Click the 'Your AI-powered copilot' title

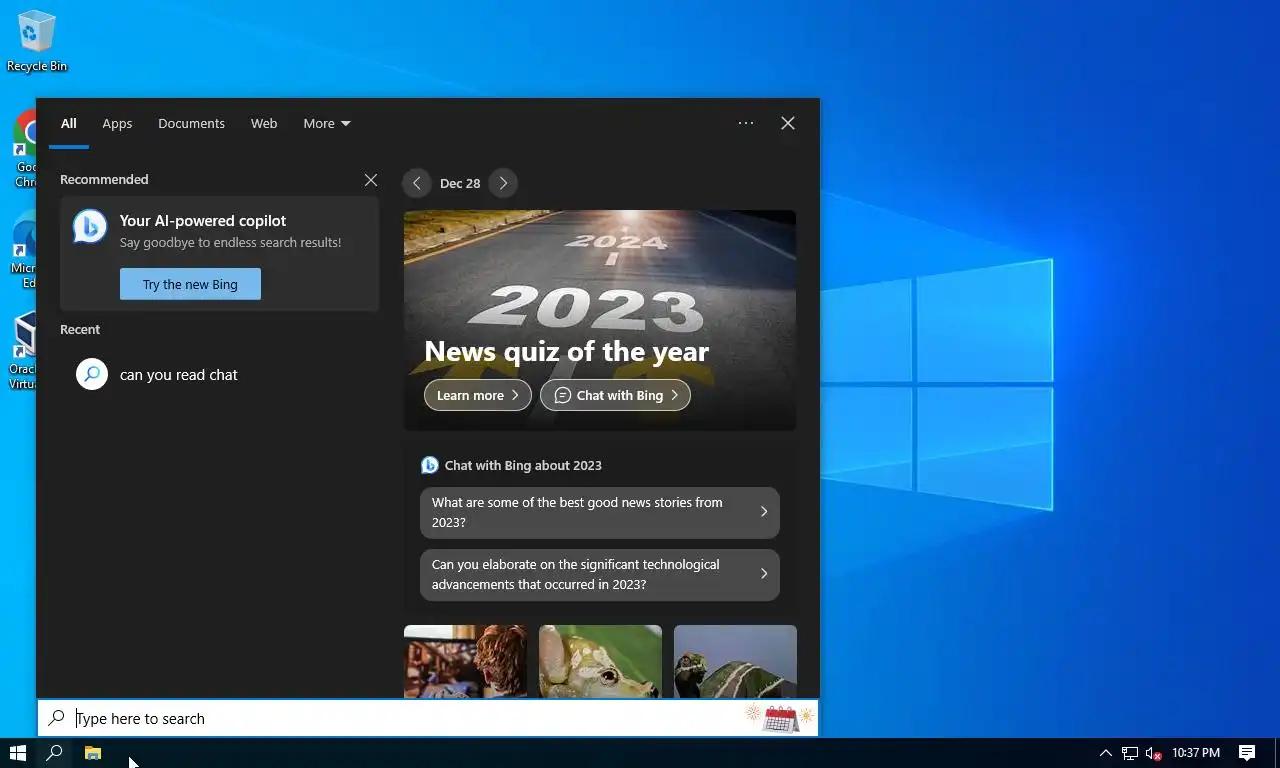pos(203,221)
